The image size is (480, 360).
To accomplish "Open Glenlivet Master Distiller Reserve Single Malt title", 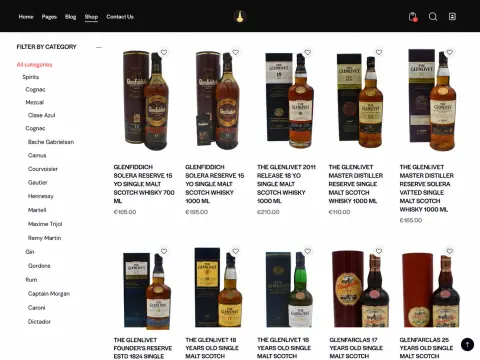I will [356, 184].
